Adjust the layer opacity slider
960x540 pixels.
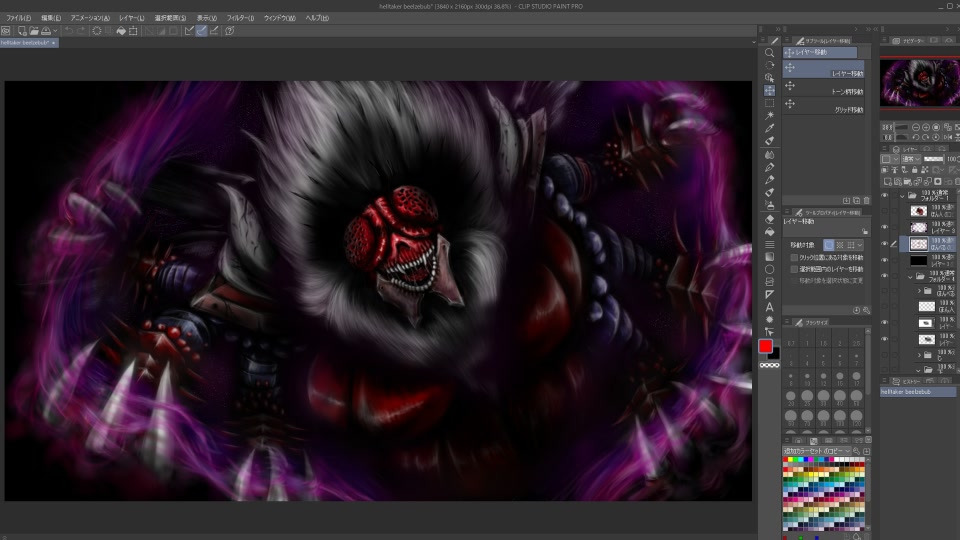[x=934, y=159]
